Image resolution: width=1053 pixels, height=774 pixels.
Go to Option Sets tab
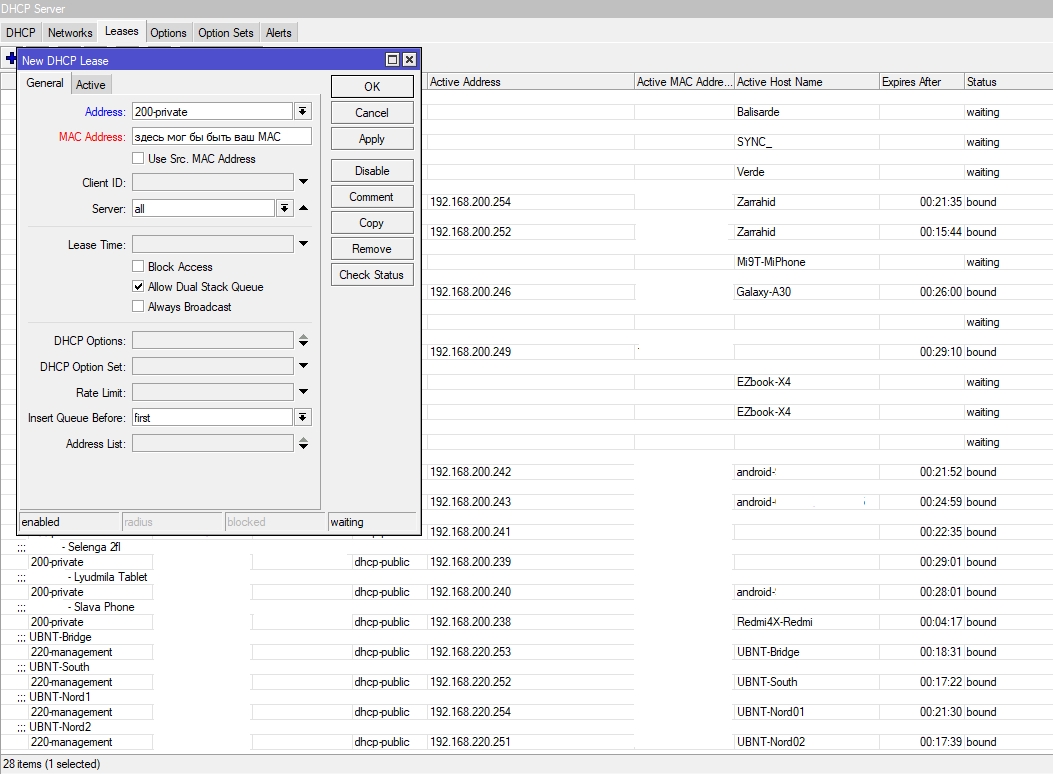(226, 33)
